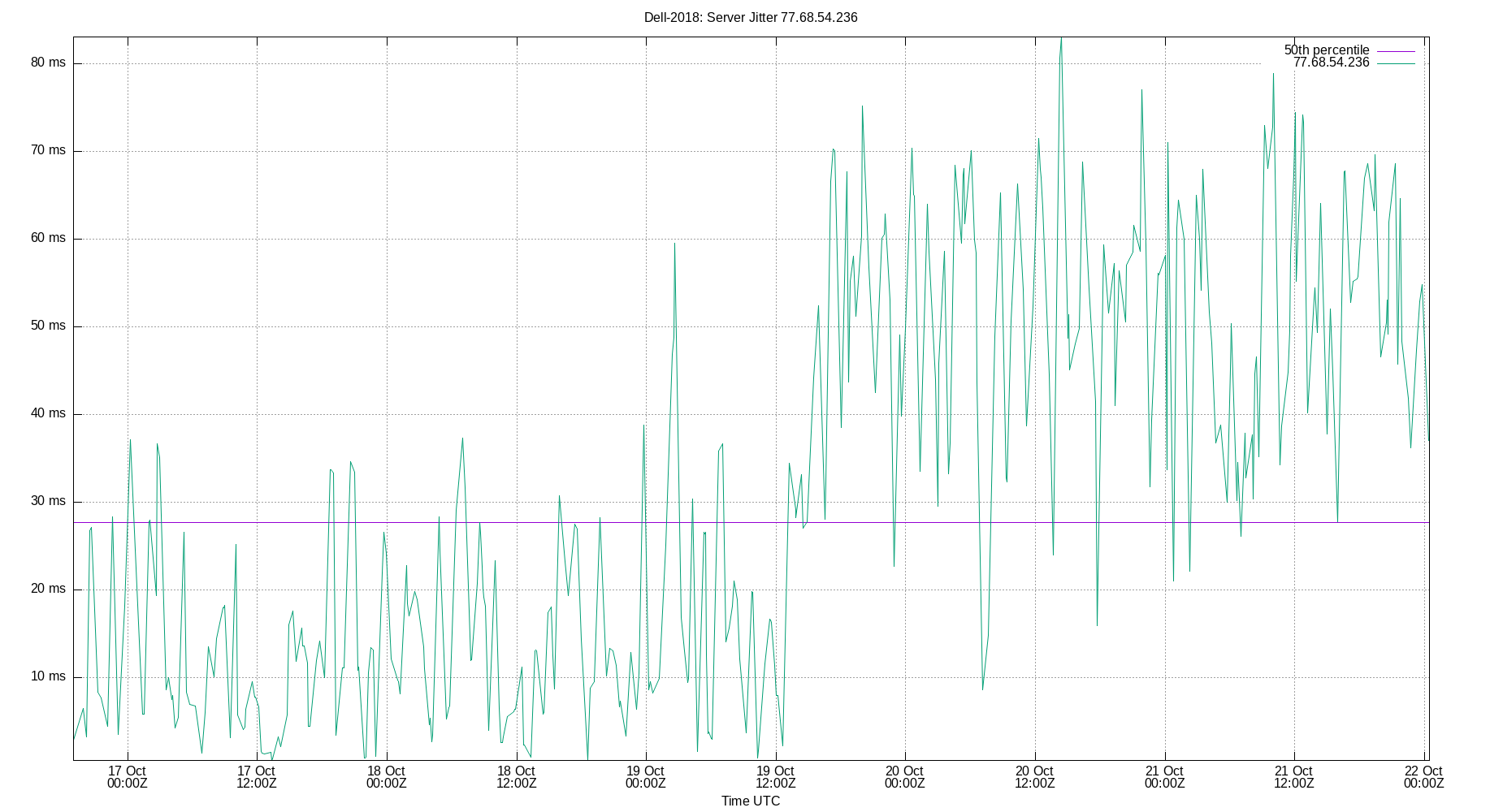The image size is (1503, 812).
Task: Click the "70 ms" y-axis label
Action: tap(48, 150)
